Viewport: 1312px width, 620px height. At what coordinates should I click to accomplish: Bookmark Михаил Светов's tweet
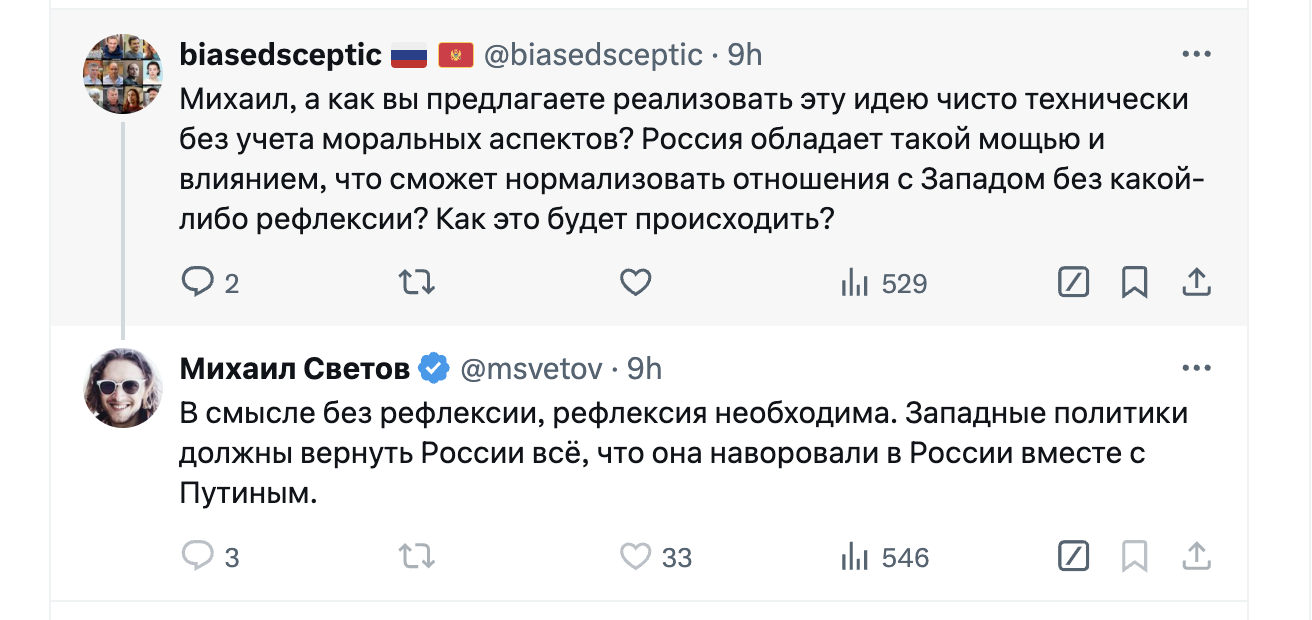click(x=1134, y=556)
